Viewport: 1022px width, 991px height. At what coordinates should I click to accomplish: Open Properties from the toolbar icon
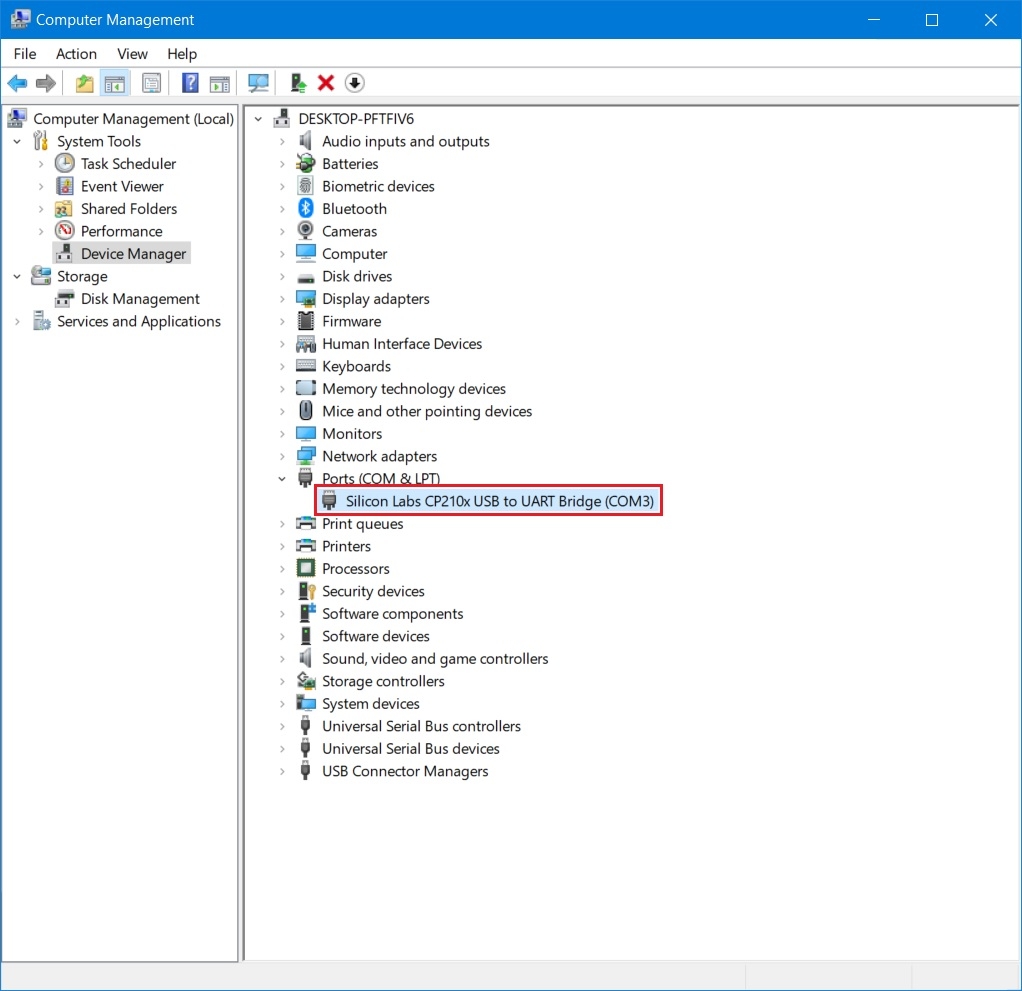[x=151, y=83]
